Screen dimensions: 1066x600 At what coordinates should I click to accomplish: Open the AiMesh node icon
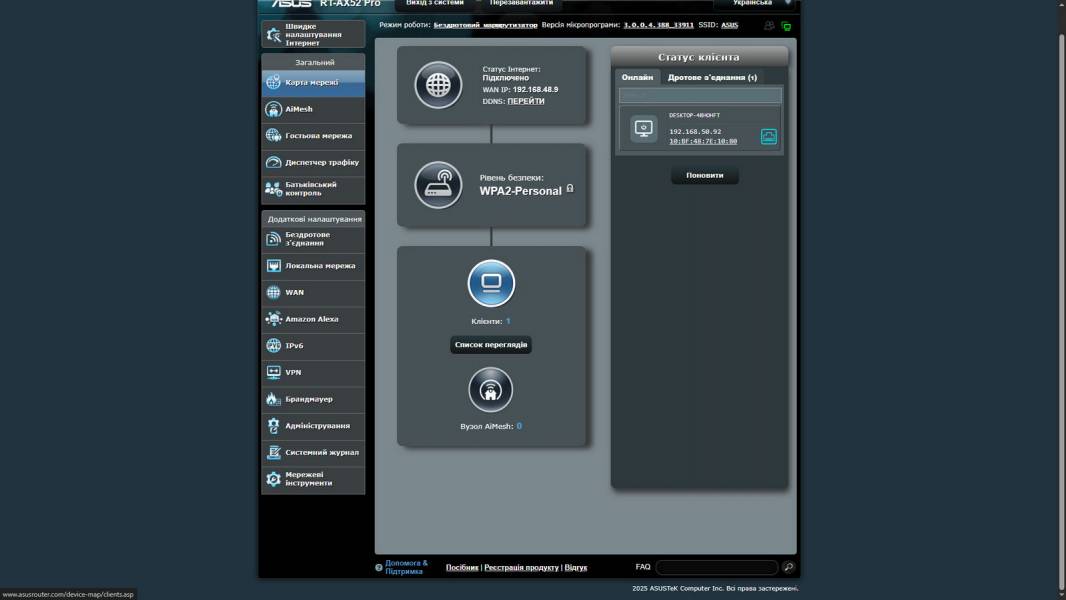[490, 390]
